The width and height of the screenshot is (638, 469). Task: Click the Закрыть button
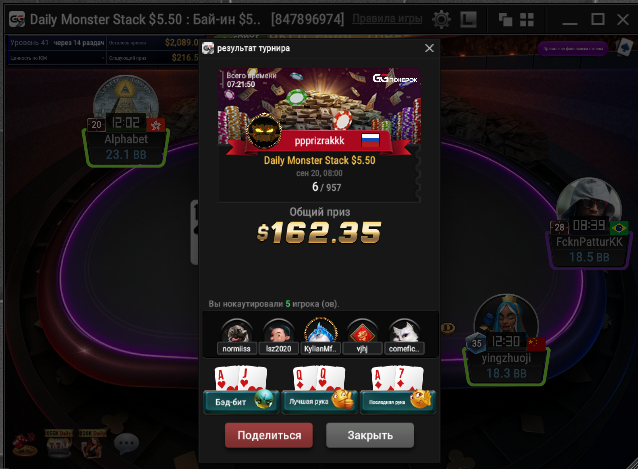(x=370, y=435)
